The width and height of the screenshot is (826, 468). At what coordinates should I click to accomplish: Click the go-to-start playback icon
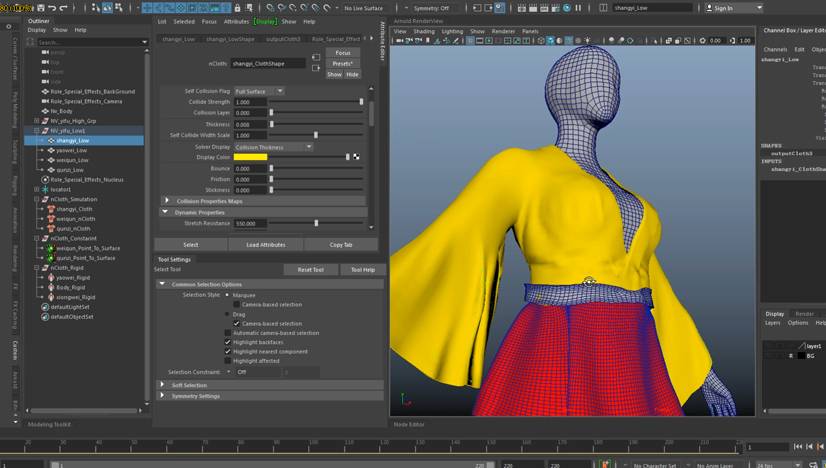[x=799, y=446]
